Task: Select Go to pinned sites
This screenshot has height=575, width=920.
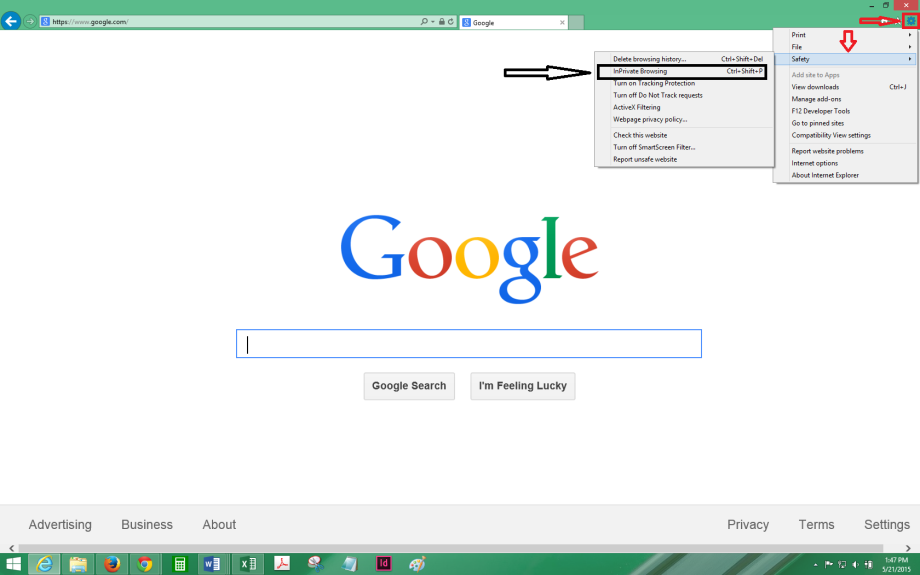Action: pyautogui.click(x=845, y=123)
